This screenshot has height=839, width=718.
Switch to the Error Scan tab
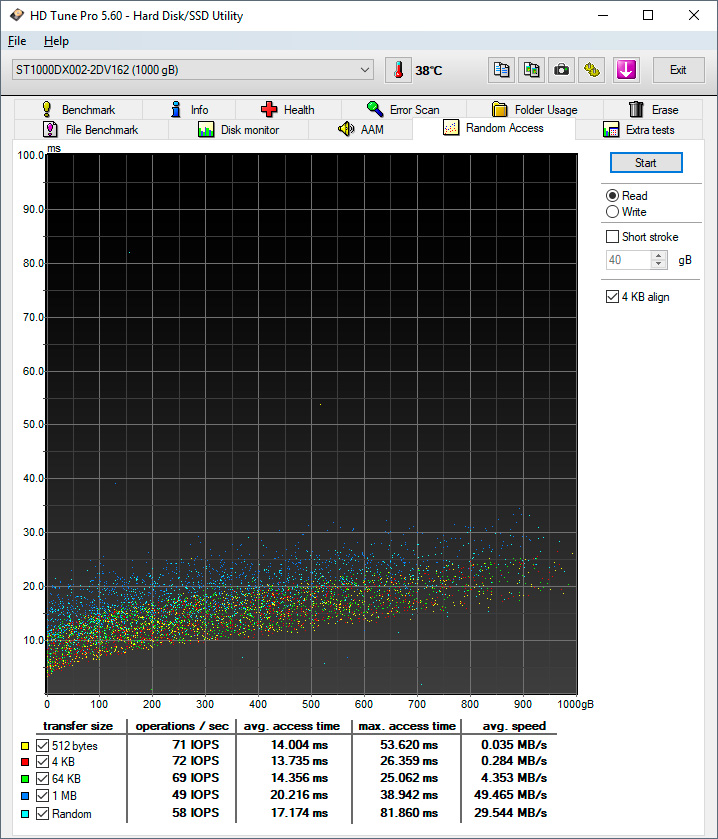[x=402, y=110]
